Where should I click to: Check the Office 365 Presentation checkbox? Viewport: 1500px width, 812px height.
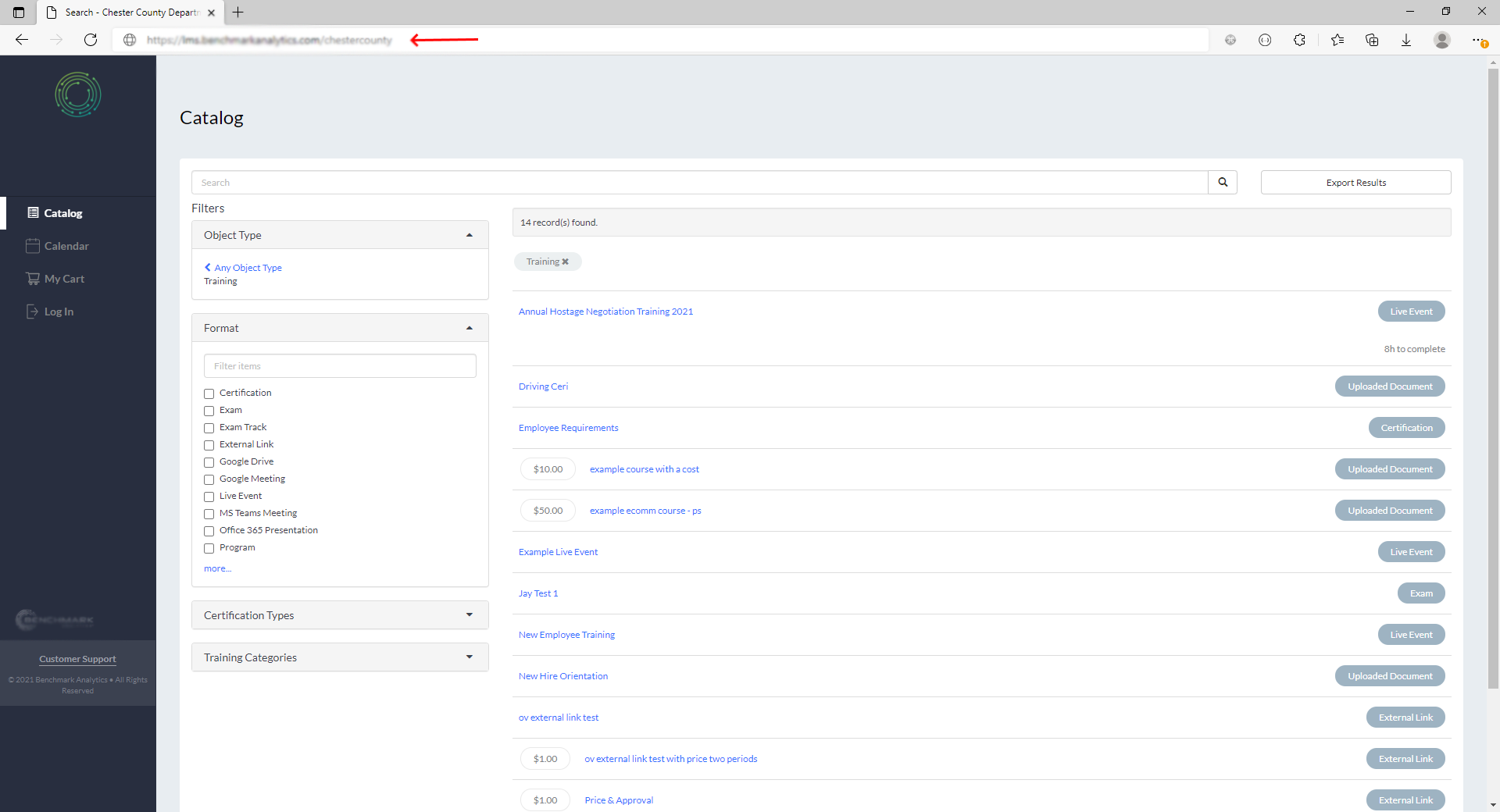[x=209, y=531]
